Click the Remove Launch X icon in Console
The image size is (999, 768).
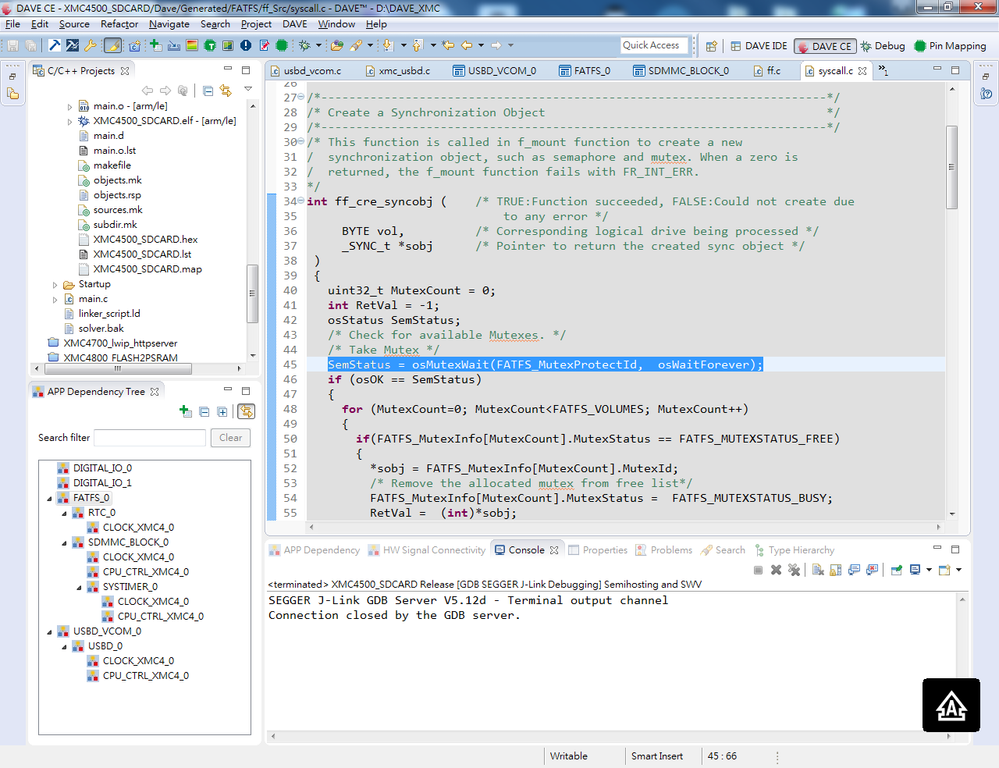tap(776, 570)
